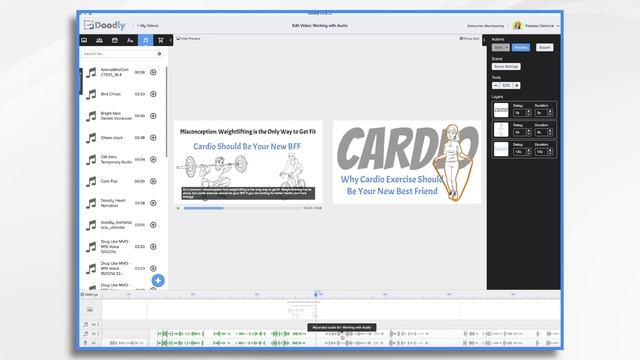Click the first music track icon
The height and width of the screenshot is (360, 640).
pyautogui.click(x=86, y=325)
